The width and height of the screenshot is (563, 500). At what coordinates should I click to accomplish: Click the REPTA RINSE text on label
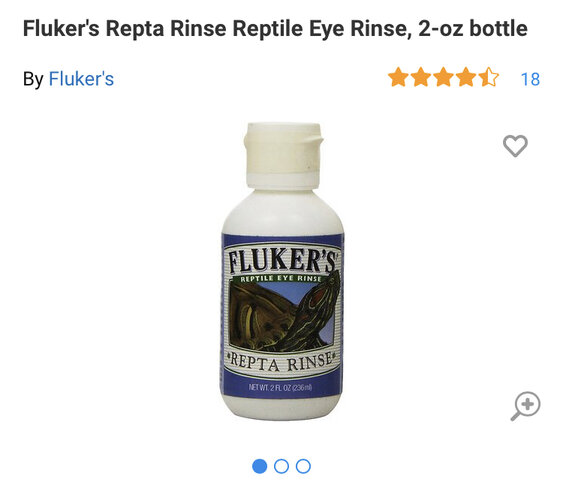[282, 362]
